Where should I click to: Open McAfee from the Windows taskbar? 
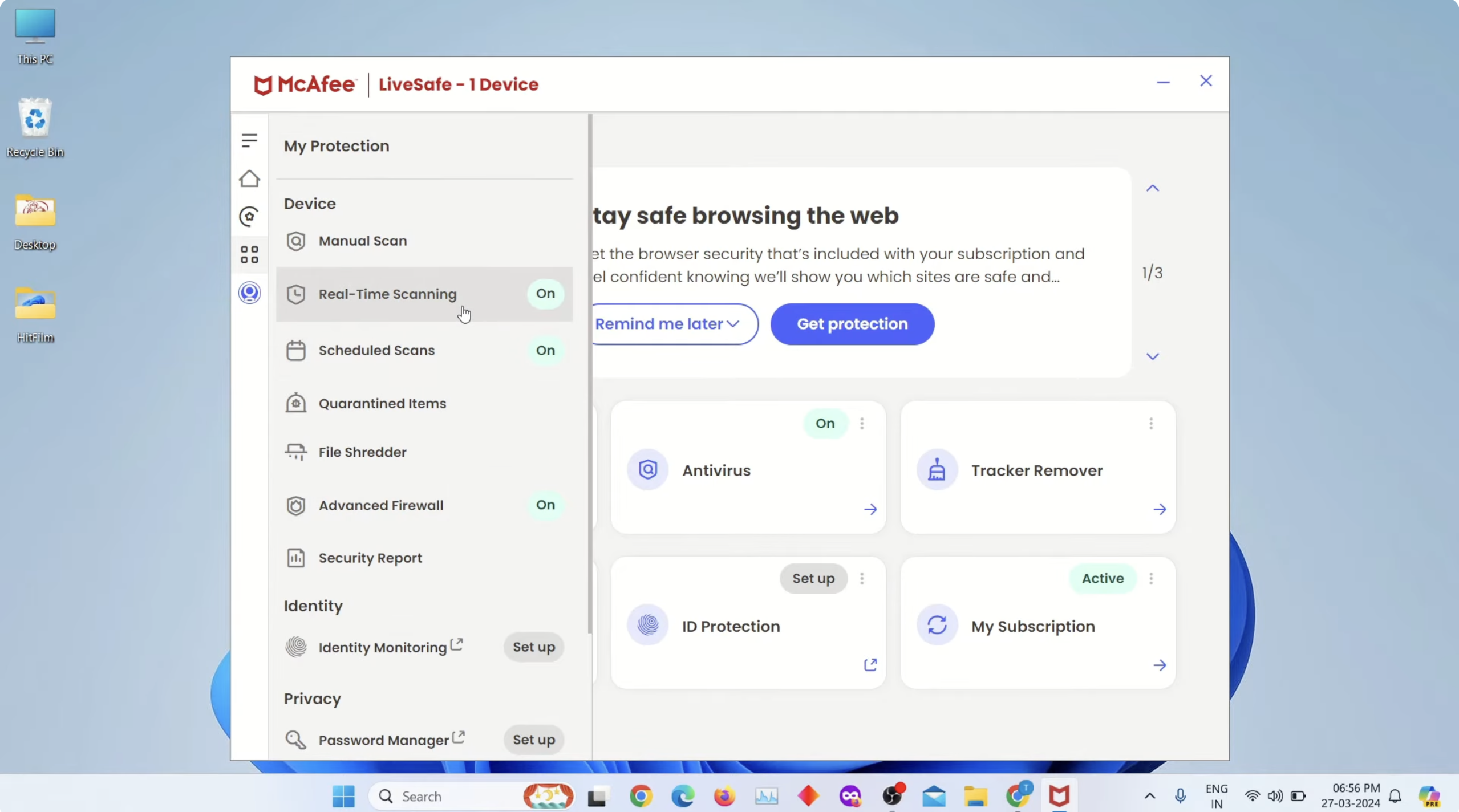(1059, 796)
